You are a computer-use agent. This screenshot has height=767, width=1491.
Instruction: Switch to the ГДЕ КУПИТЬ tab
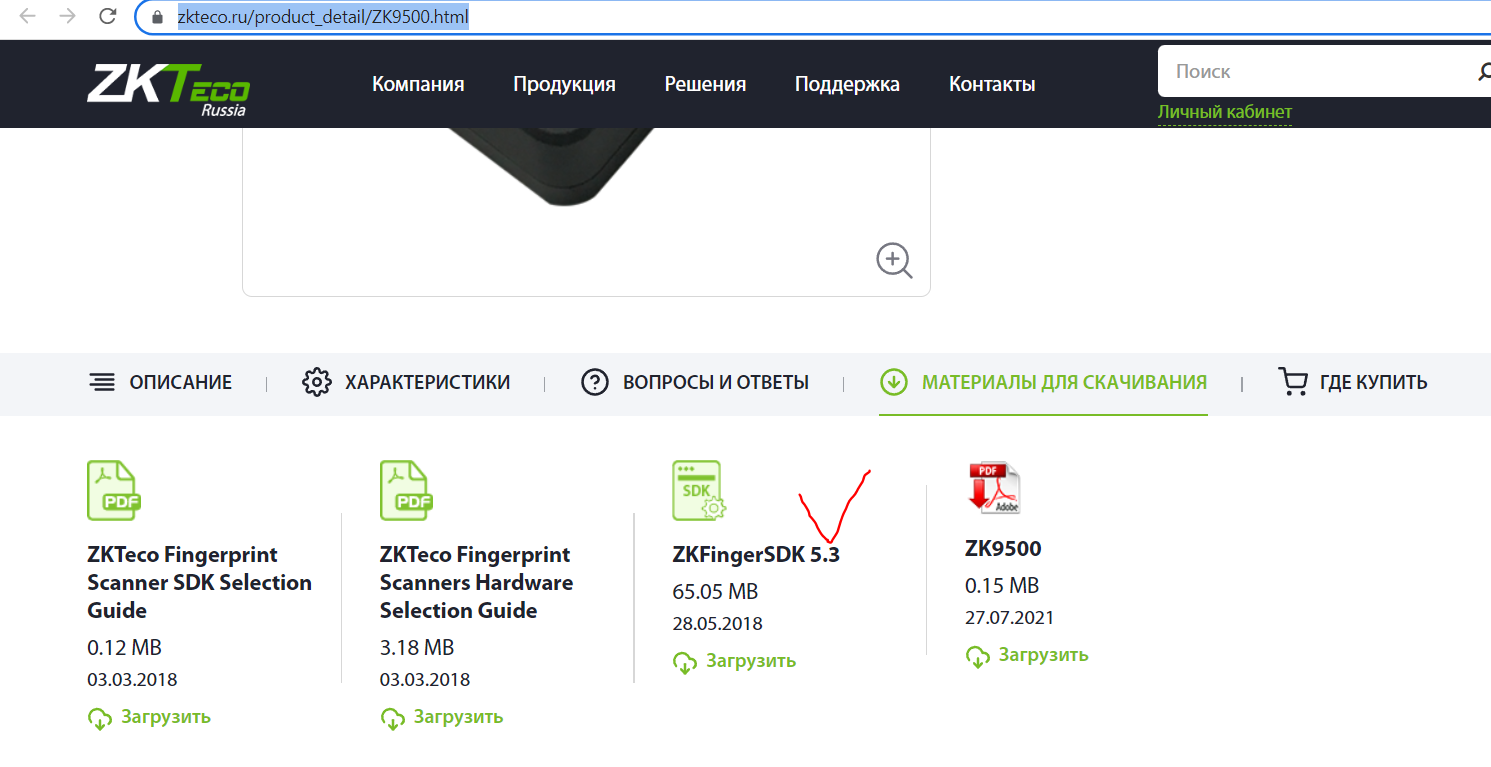[x=1353, y=382]
